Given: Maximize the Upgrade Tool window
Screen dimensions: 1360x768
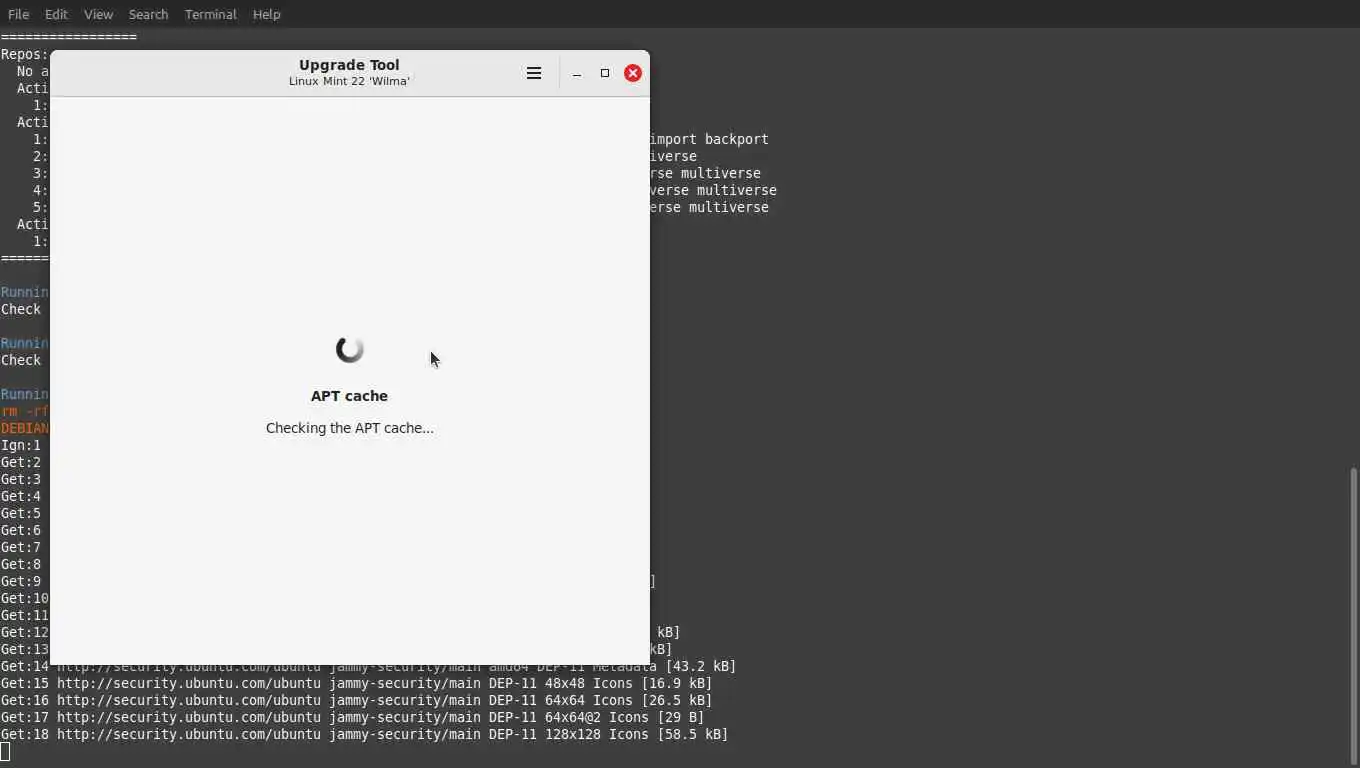Looking at the screenshot, I should [x=605, y=73].
